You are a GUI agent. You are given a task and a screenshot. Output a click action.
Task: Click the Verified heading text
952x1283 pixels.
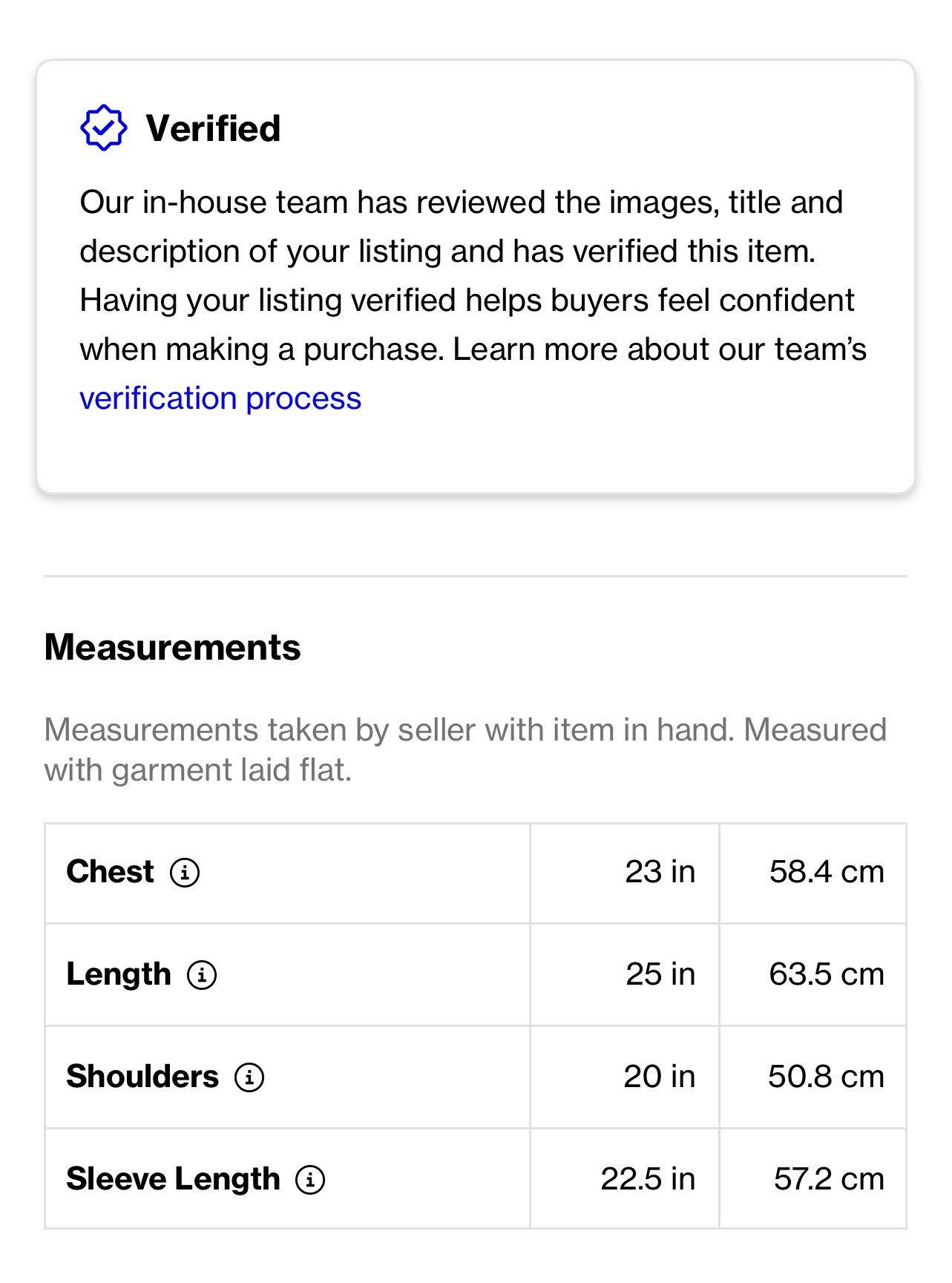tap(213, 128)
